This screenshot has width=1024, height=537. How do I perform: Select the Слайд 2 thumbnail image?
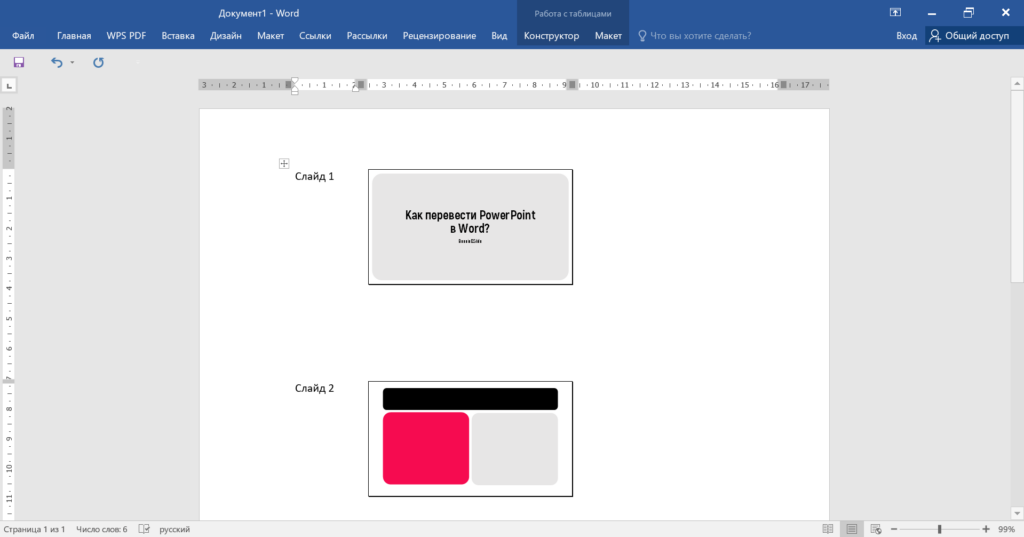click(x=470, y=439)
